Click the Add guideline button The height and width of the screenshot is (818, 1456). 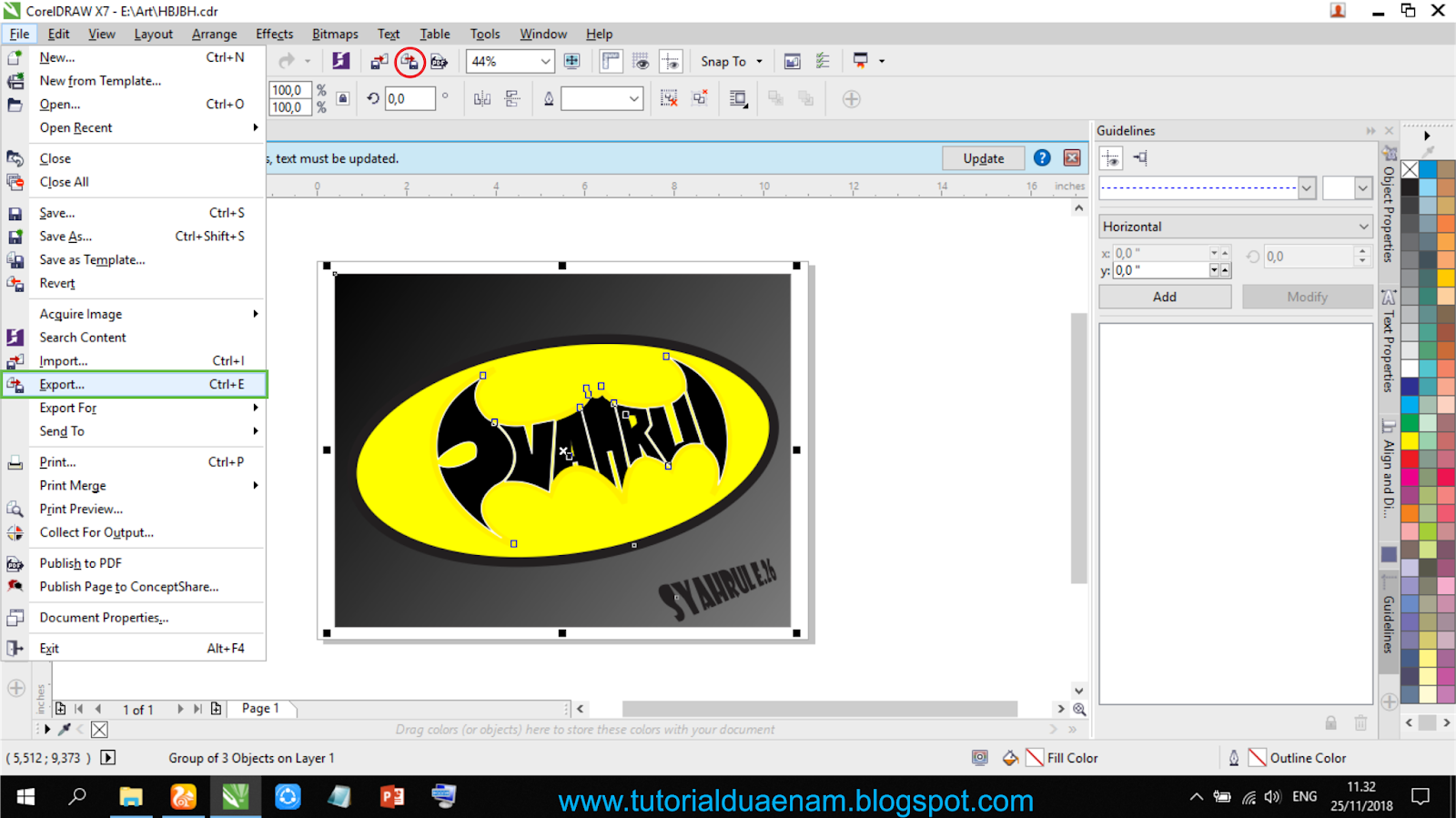(x=1165, y=297)
